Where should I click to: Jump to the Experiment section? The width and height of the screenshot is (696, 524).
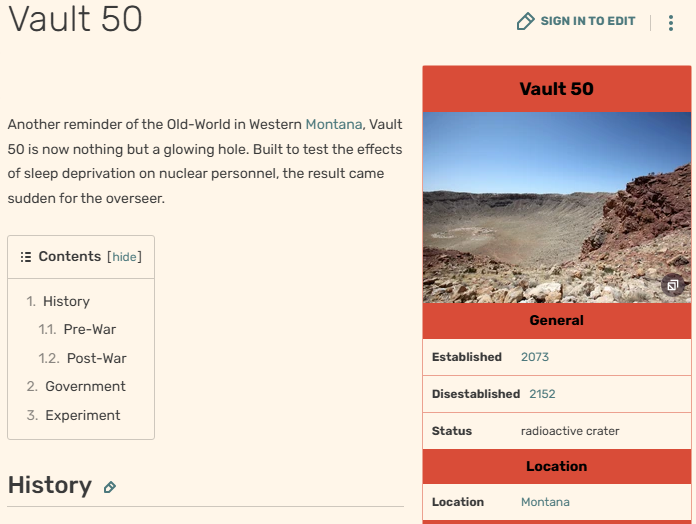pos(83,415)
